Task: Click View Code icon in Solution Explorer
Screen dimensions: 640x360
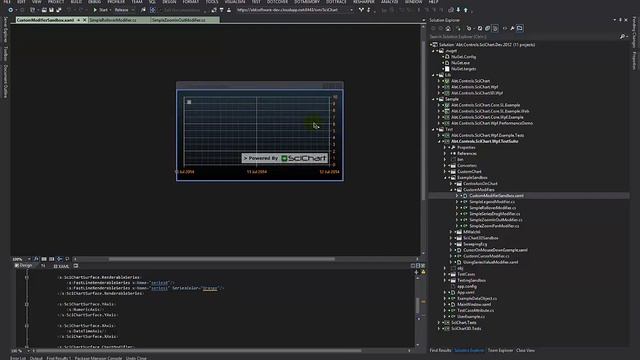Action: coord(504,28)
